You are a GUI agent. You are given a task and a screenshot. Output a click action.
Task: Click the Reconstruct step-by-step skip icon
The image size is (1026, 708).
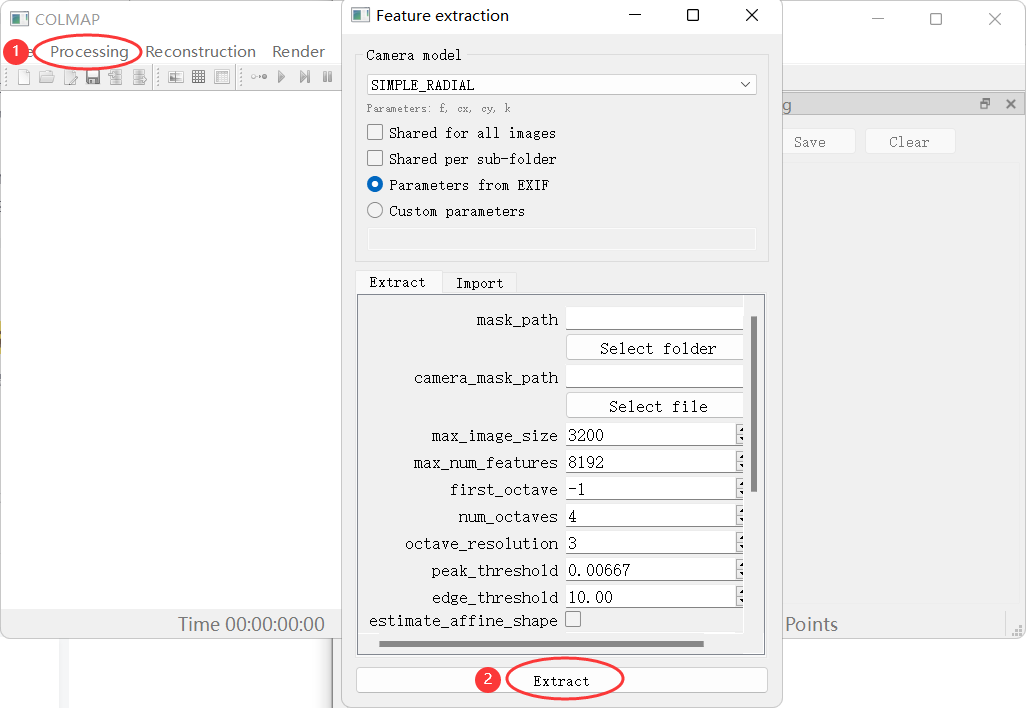[x=304, y=77]
